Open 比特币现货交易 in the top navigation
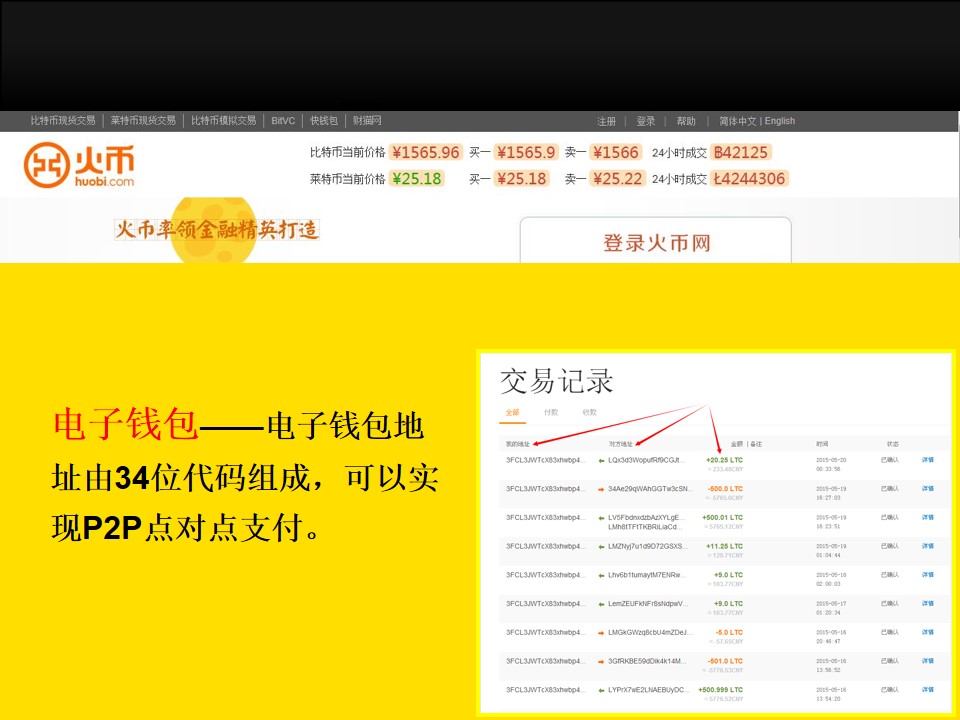This screenshot has width=960, height=720. click(x=63, y=121)
